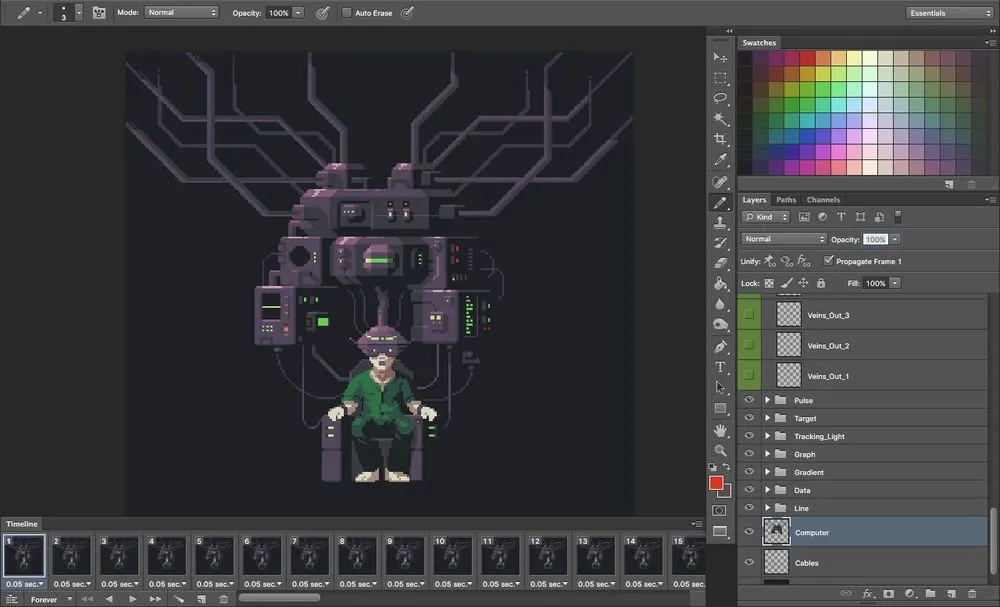Switch to the Paths tab
Viewport: 1000px width, 607px height.
tap(786, 200)
